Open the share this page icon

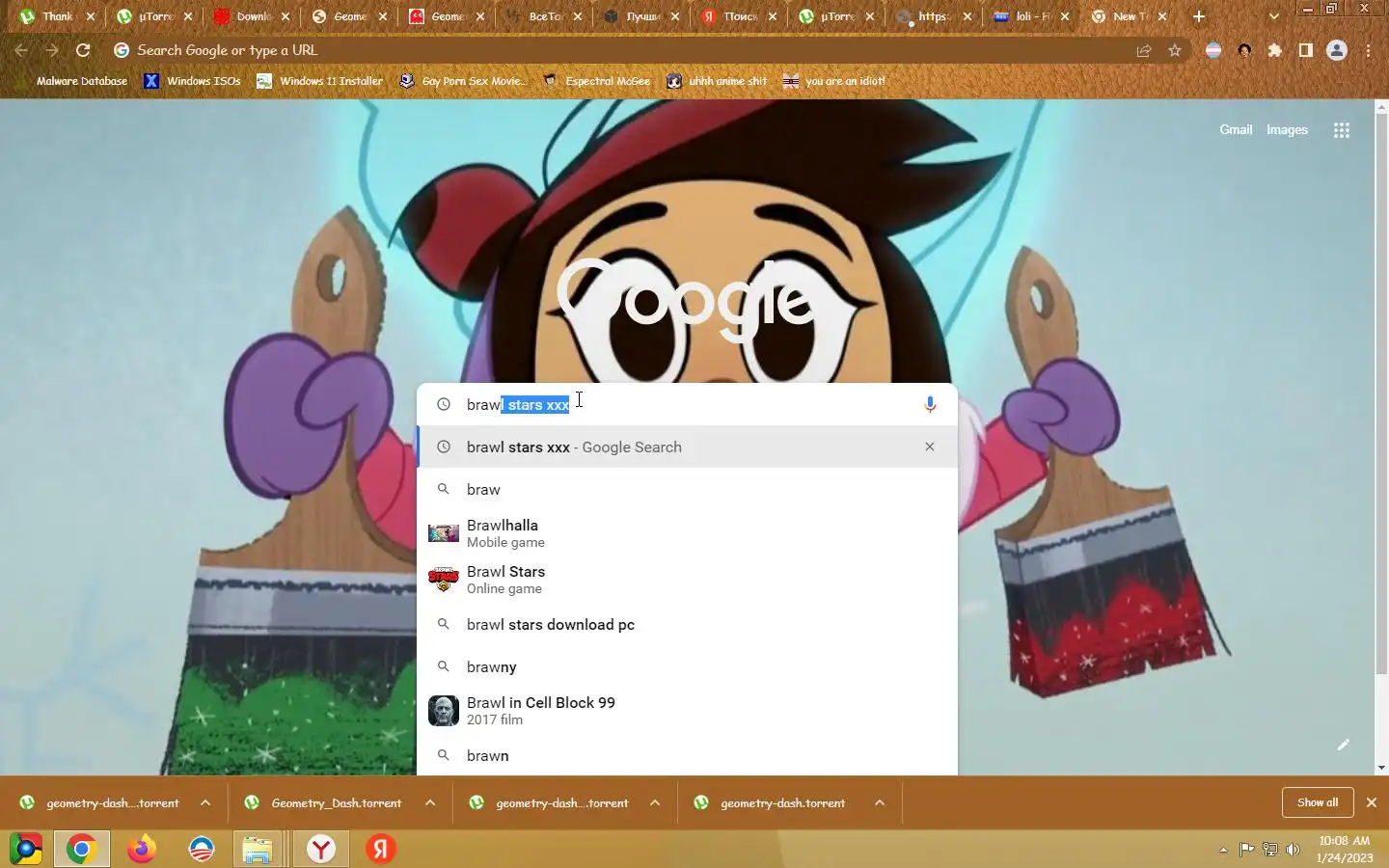pyautogui.click(x=1144, y=50)
